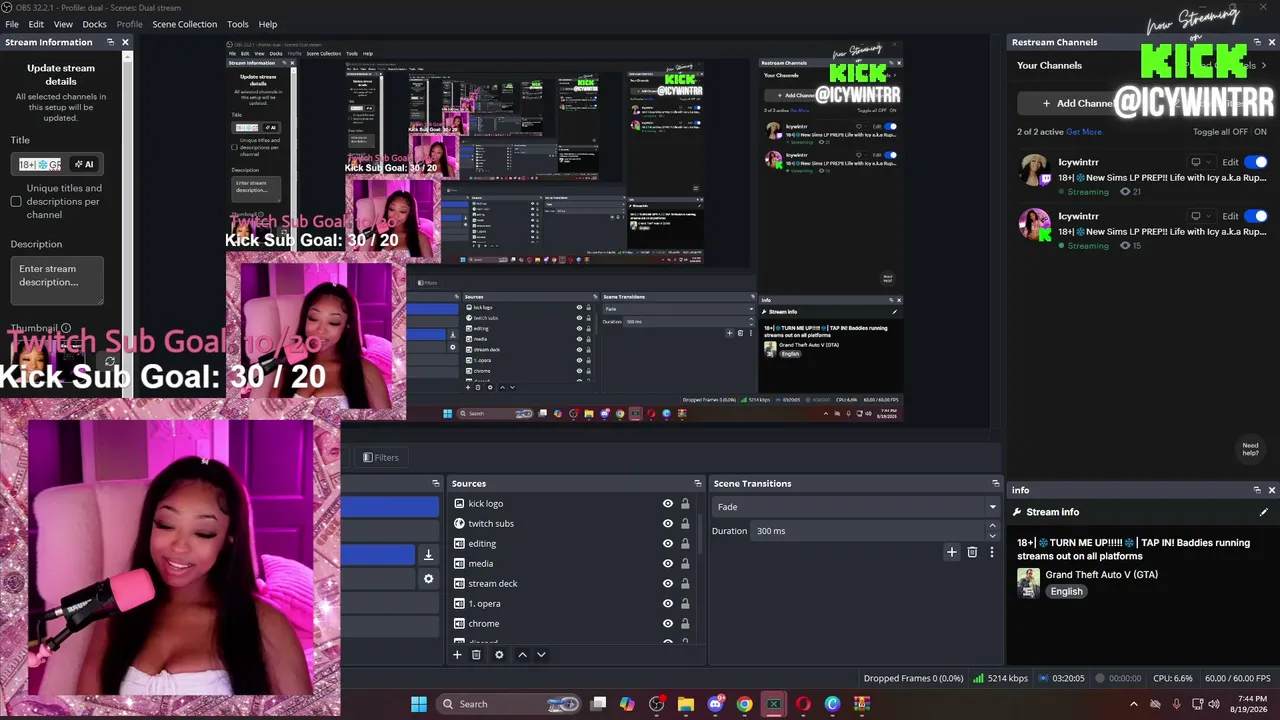Hide the twitch subs source
1280x720 pixels.
[668, 524]
